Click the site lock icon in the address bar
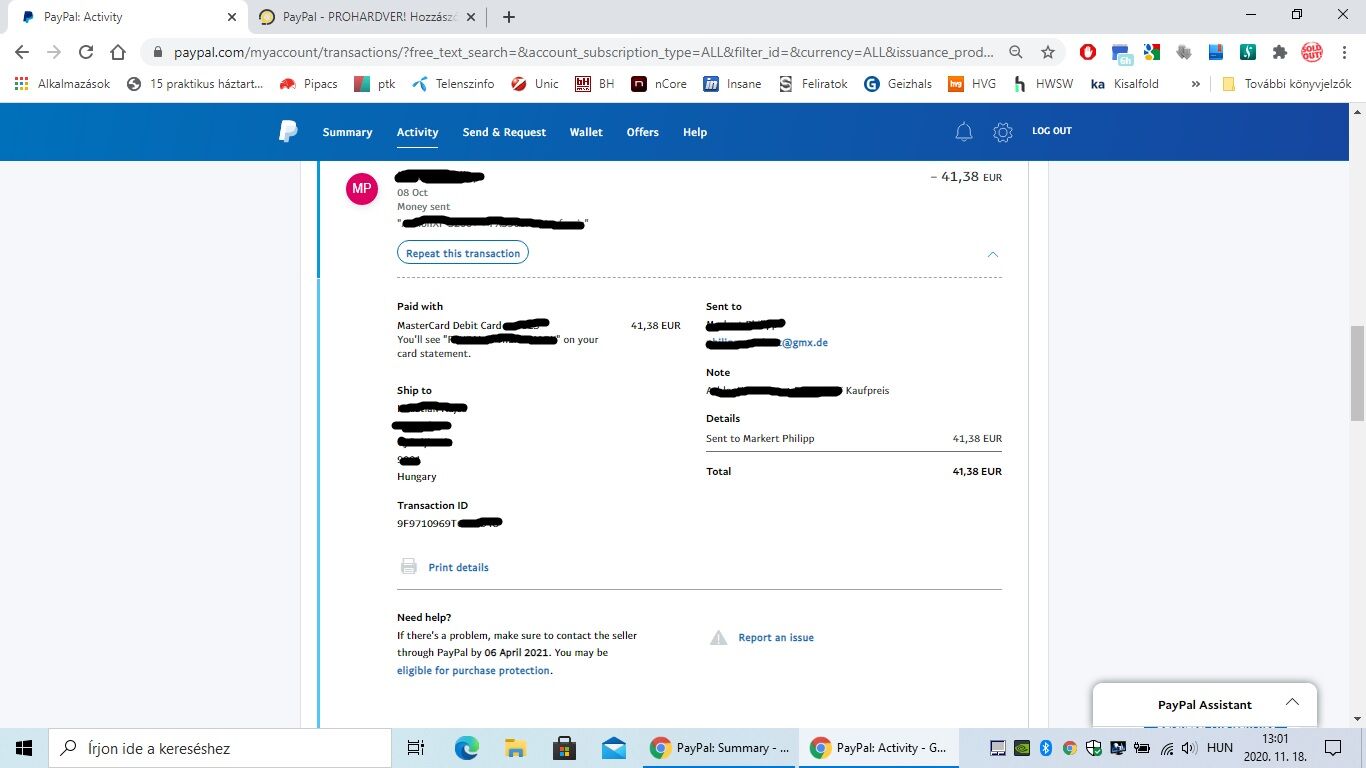1366x768 pixels. [x=158, y=52]
